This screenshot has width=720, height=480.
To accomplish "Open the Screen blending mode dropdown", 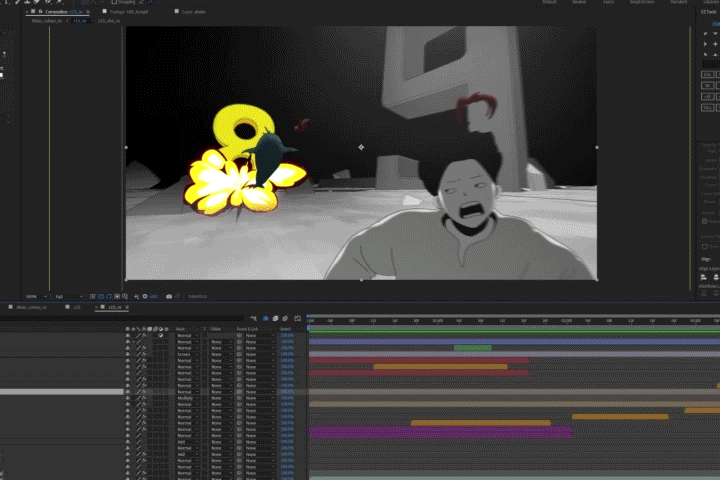I will [187, 355].
